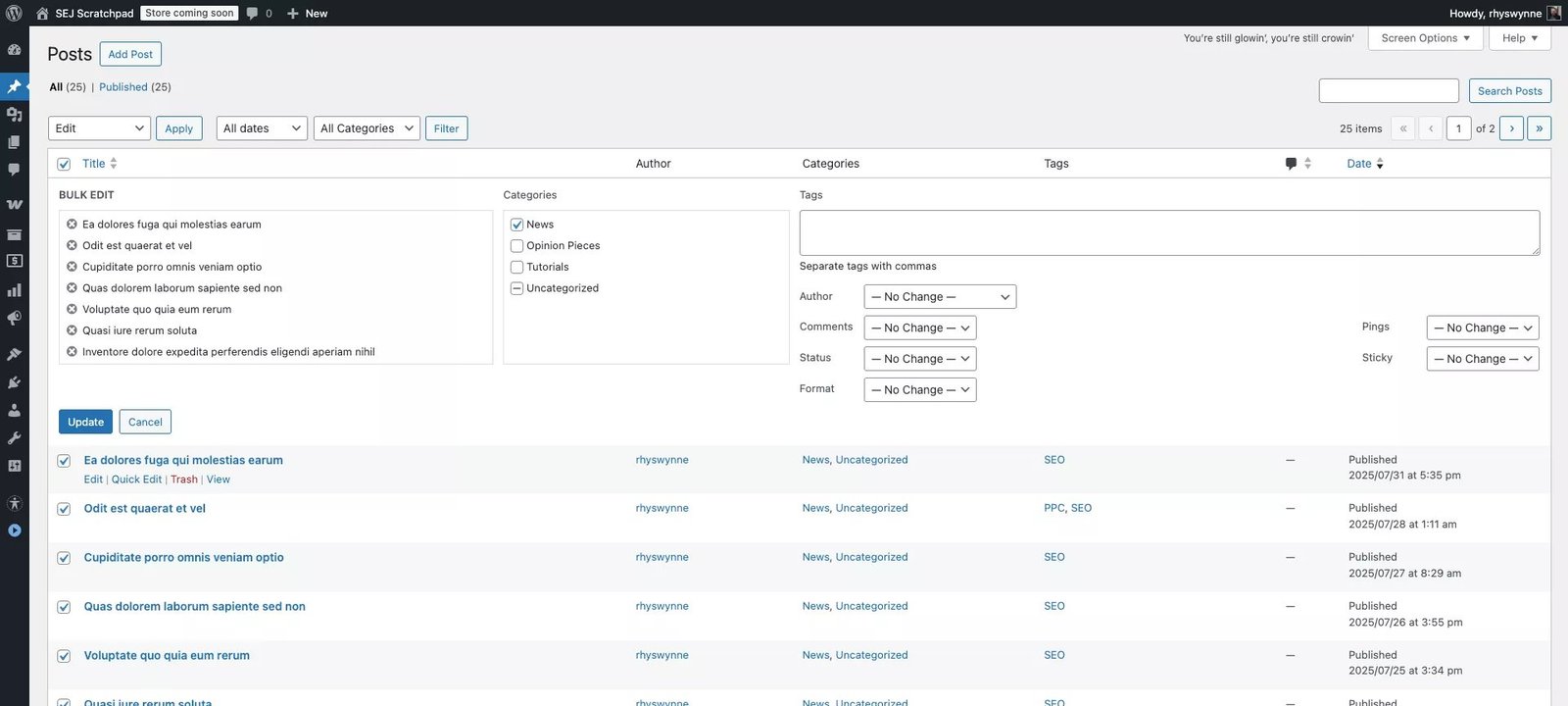The image size is (1568, 706).
Task: Click into the search posts field
Action: (x=1389, y=91)
